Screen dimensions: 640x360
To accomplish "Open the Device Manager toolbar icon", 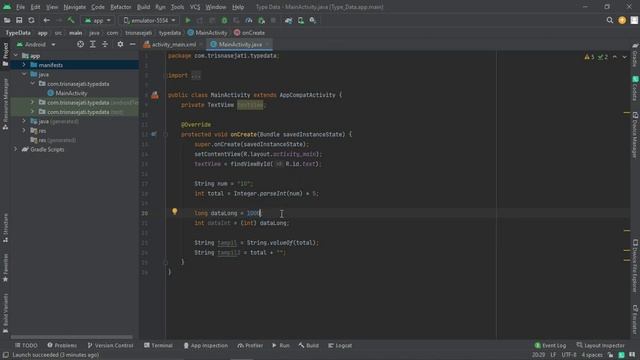I will point(301,20).
